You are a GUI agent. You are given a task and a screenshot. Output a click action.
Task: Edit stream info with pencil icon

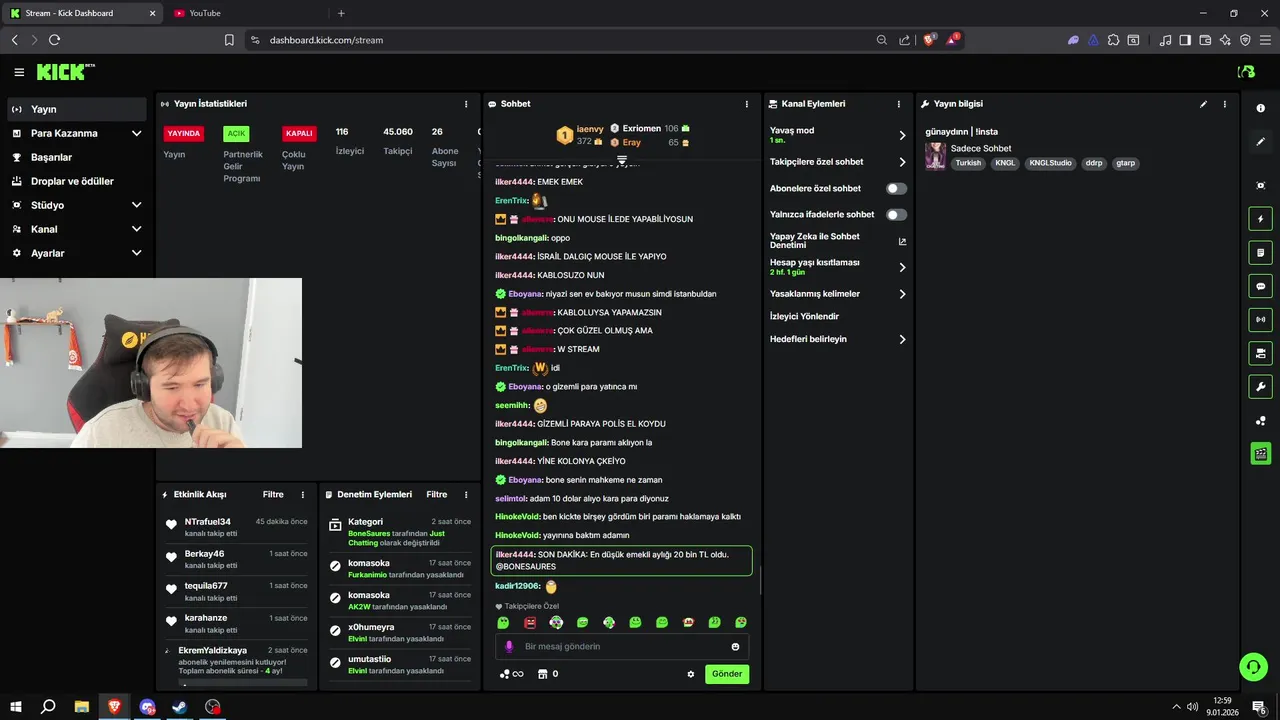pyautogui.click(x=1203, y=104)
